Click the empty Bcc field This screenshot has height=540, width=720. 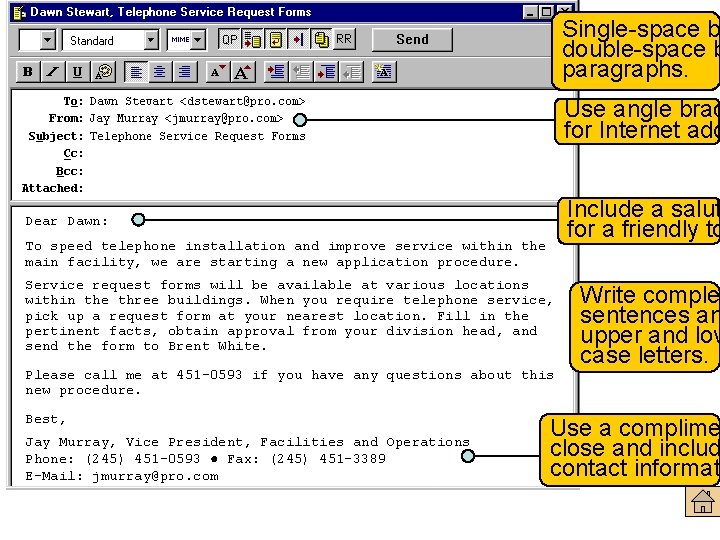(321, 171)
